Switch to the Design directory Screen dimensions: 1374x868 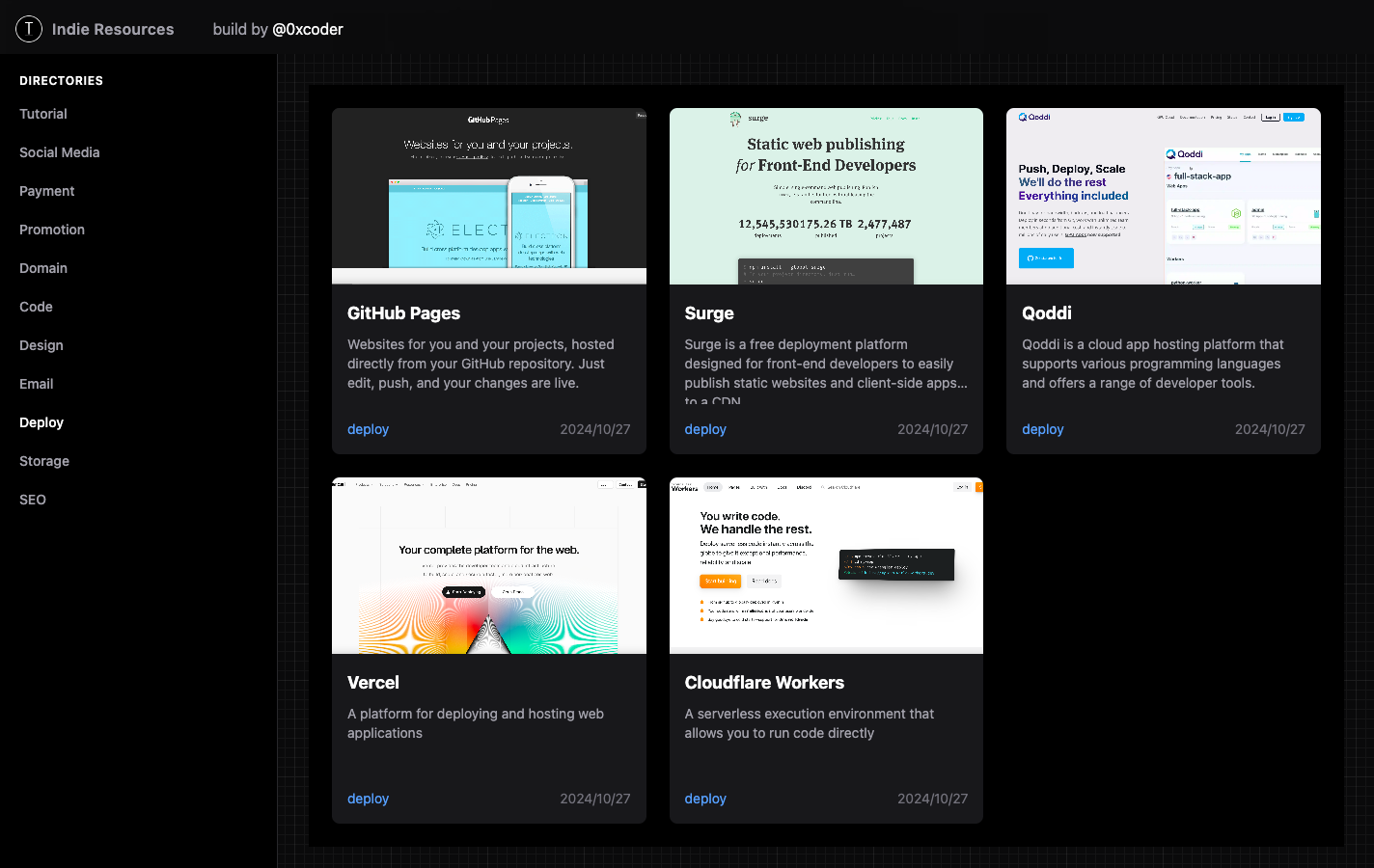41,345
